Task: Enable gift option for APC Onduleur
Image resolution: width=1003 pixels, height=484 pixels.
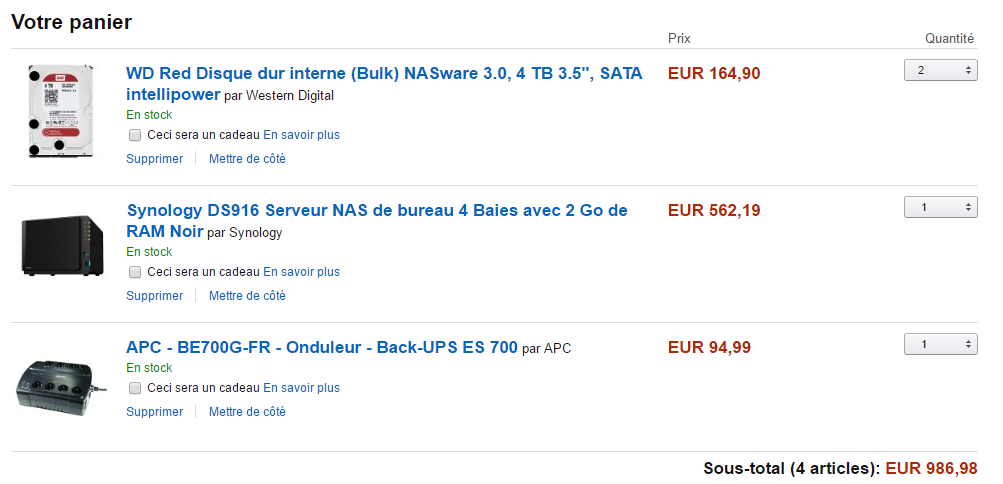Action: (135, 388)
